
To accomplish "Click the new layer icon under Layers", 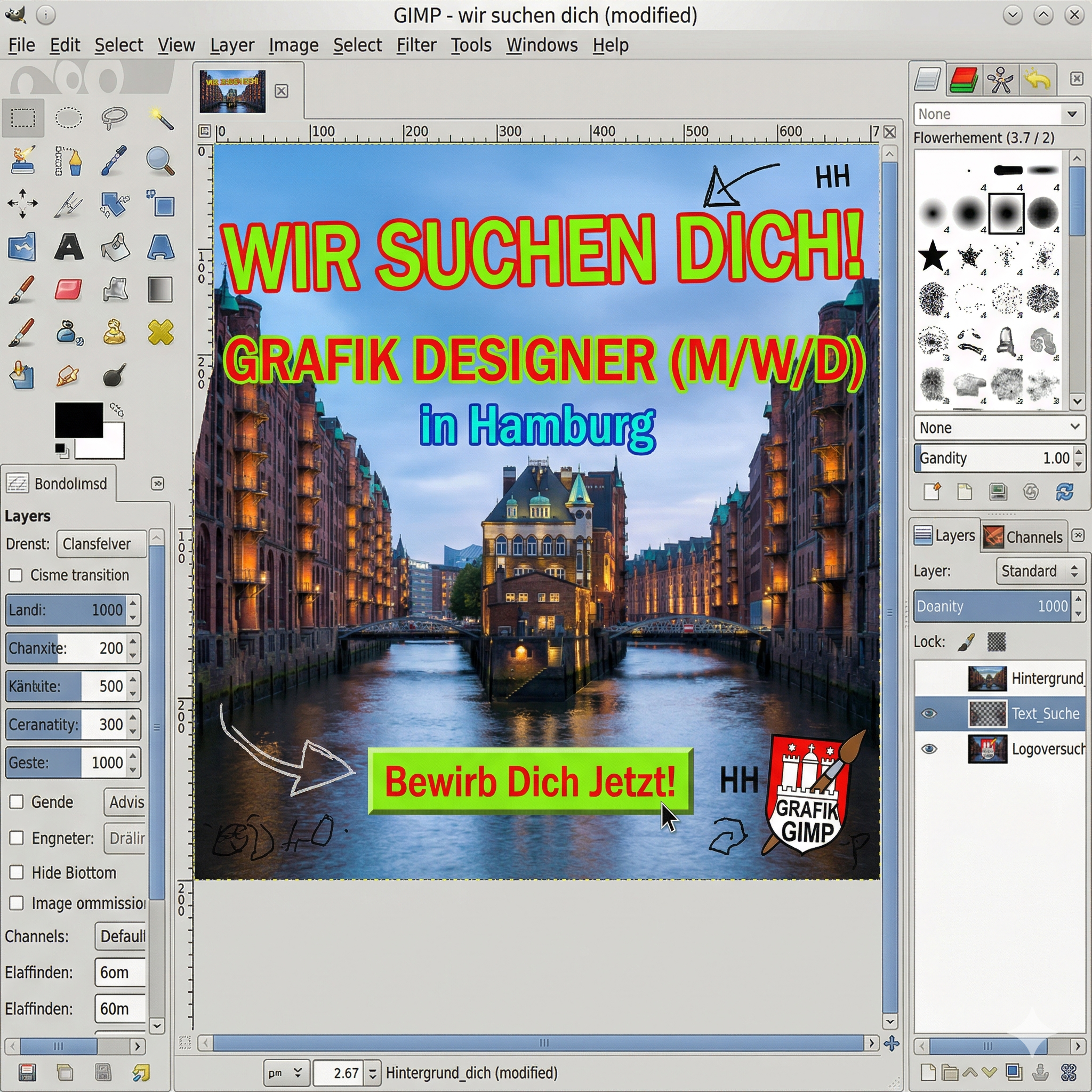I will point(928,1072).
